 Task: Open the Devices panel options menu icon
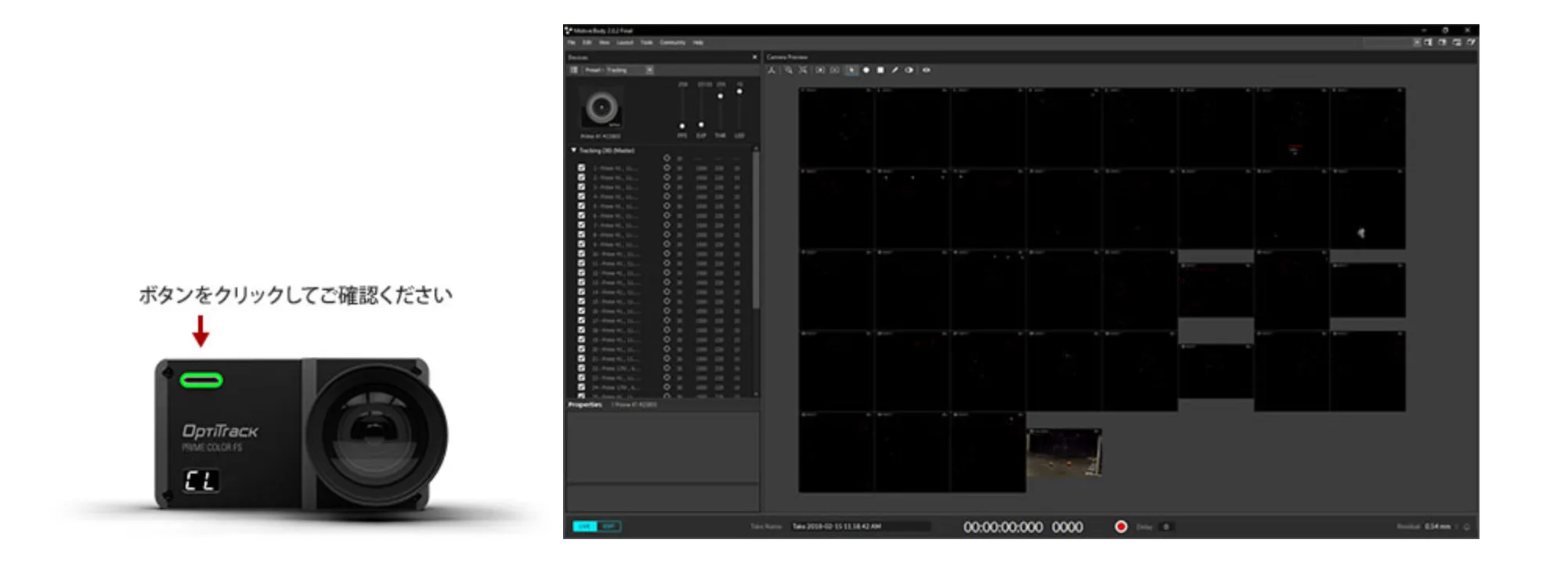pos(574,70)
